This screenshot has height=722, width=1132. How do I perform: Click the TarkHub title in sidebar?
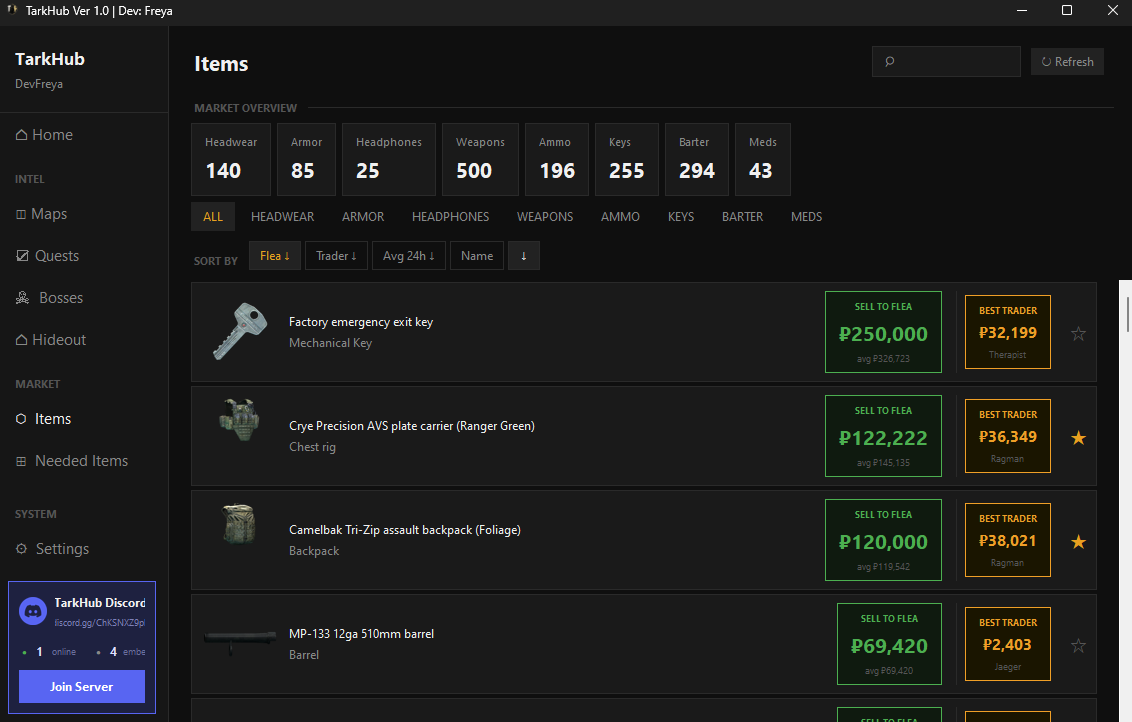tap(50, 59)
